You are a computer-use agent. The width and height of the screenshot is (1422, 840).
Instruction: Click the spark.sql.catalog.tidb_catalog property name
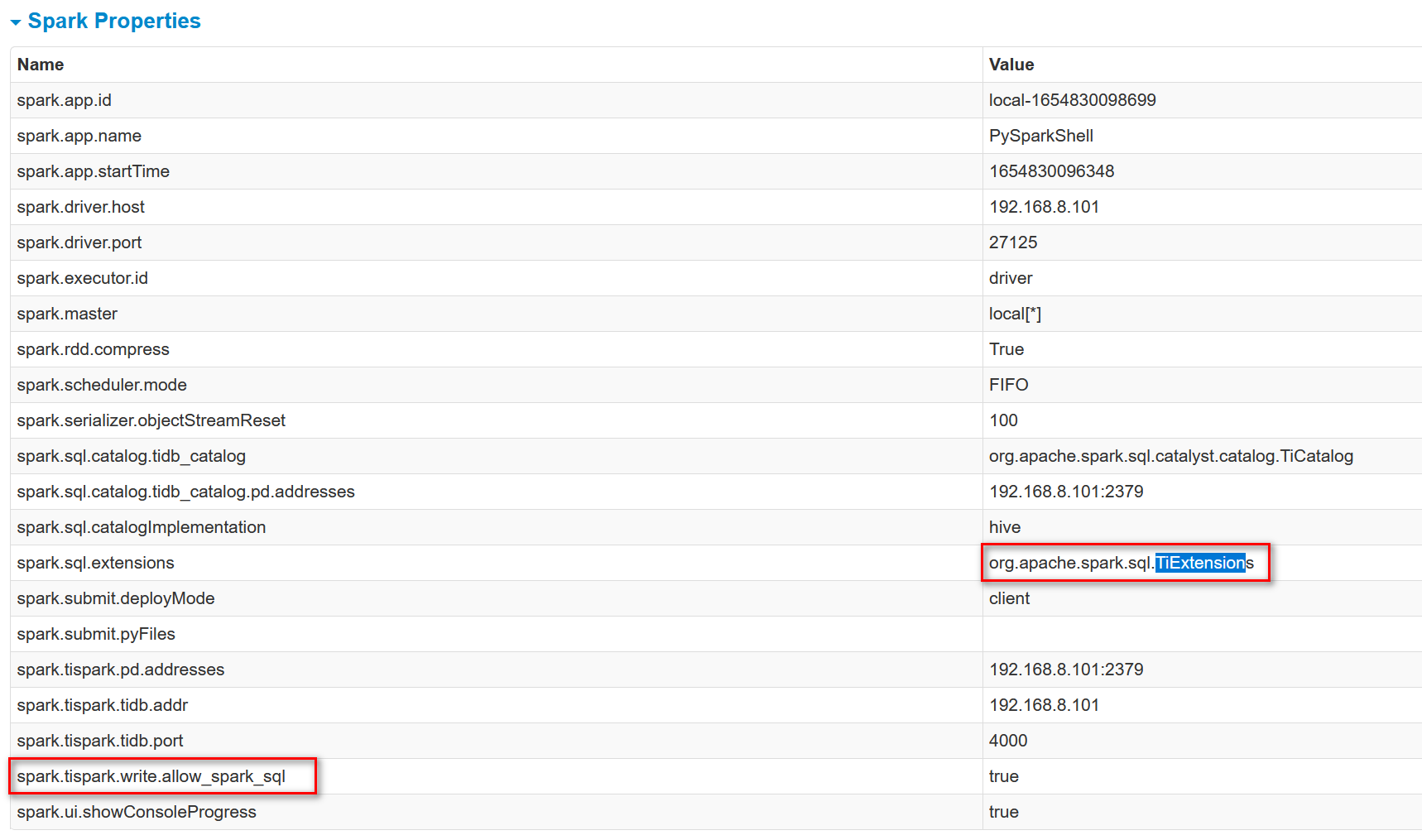132,456
